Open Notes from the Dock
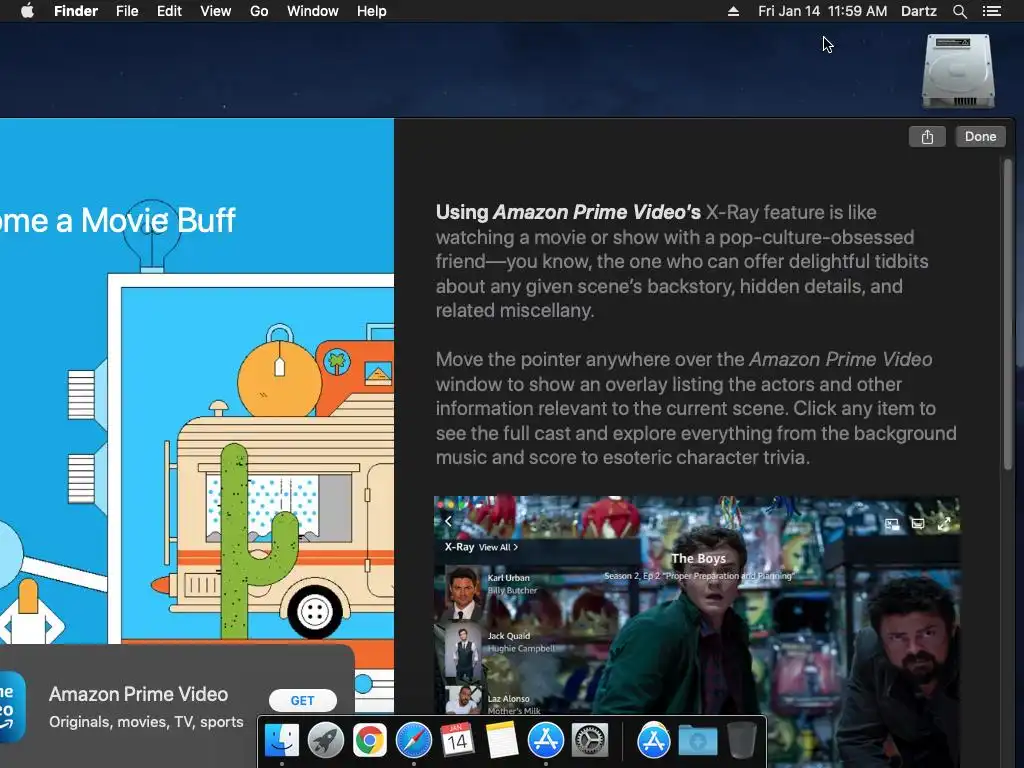This screenshot has height=768, width=1024. [502, 740]
